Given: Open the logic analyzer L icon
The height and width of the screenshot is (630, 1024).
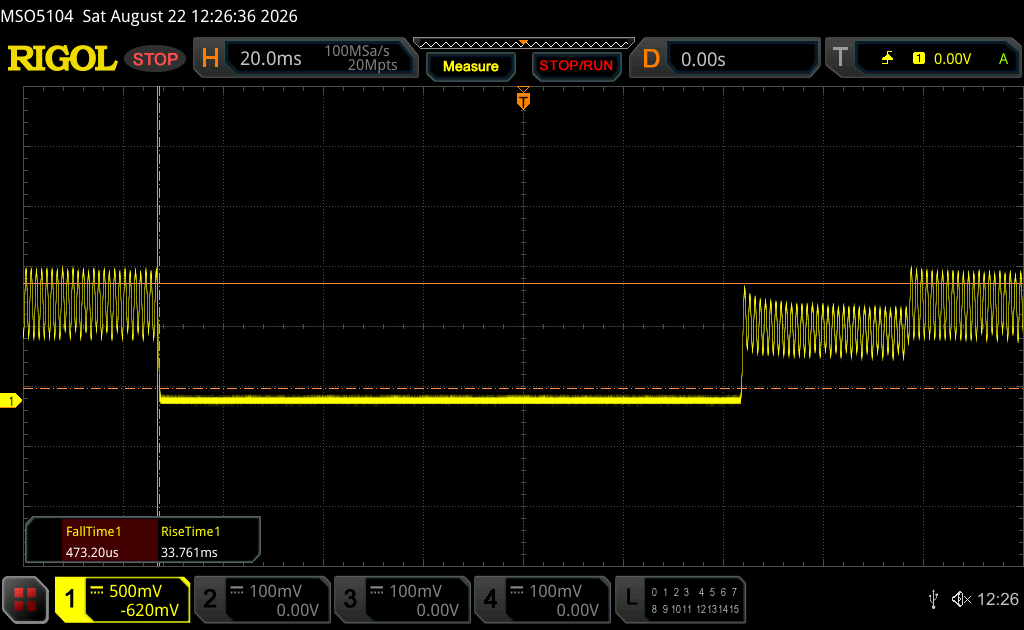Looking at the screenshot, I should (631, 597).
